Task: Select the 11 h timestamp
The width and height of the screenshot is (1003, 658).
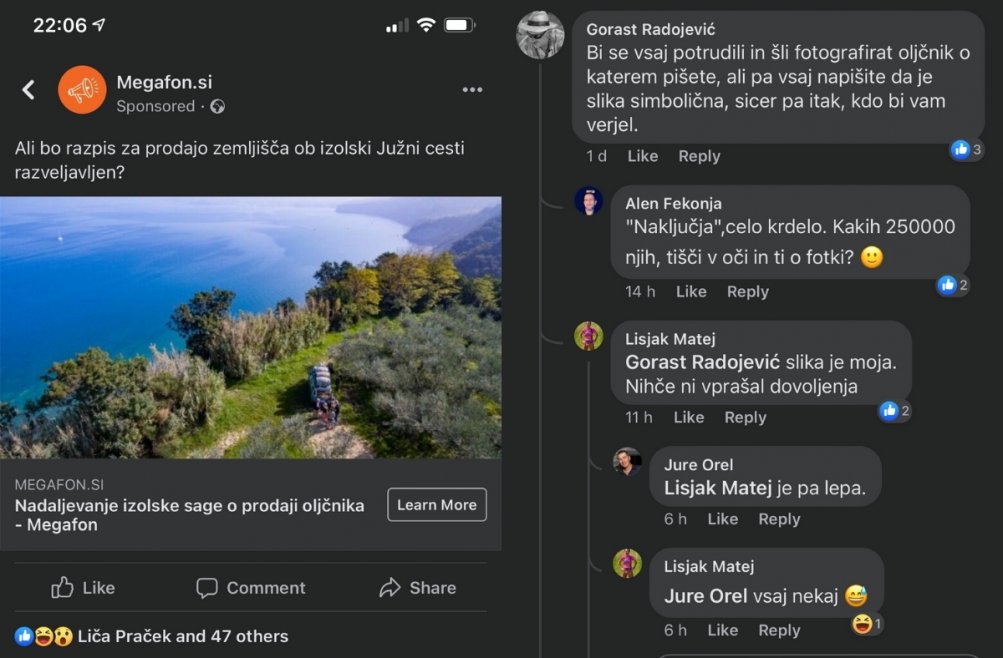Action: point(638,418)
